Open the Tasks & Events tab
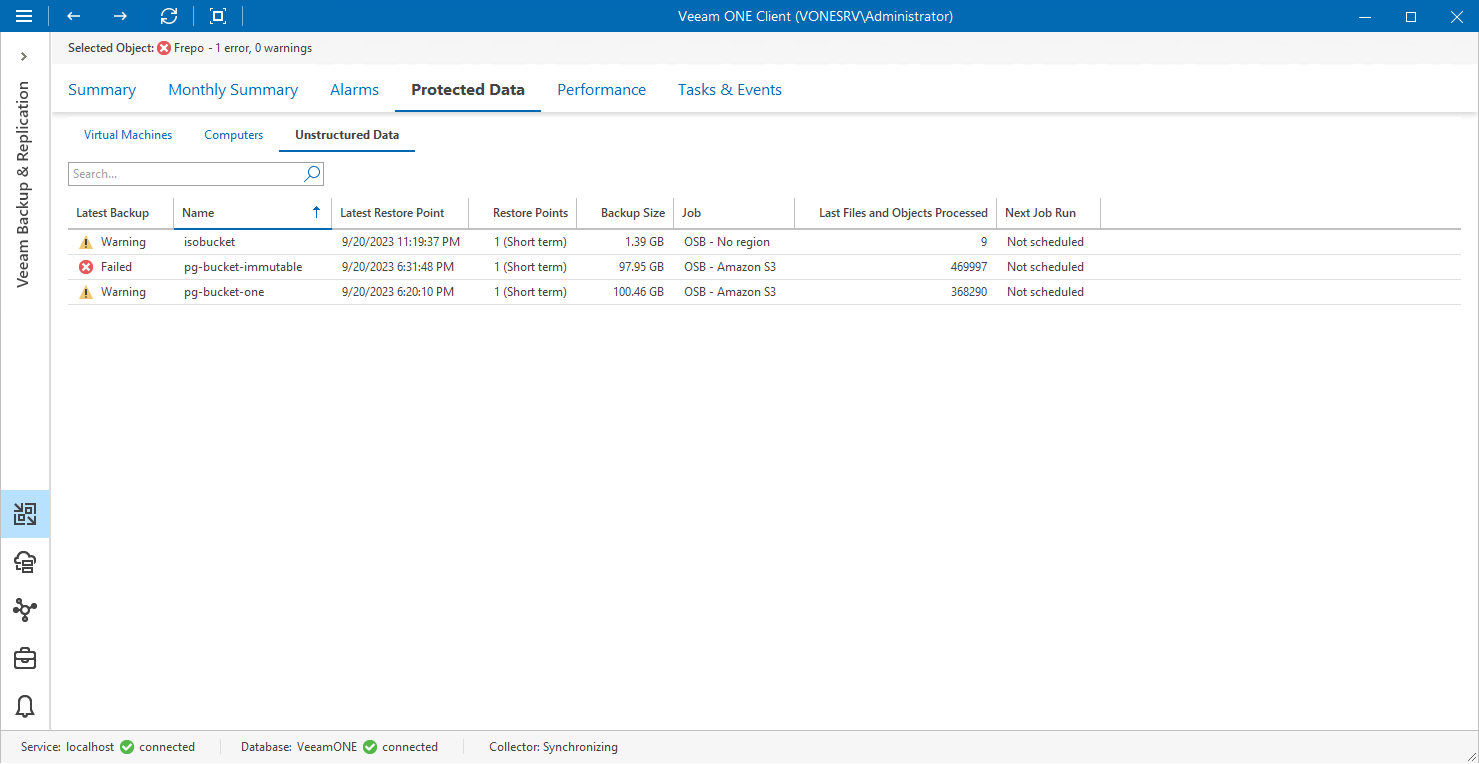This screenshot has width=1479, height=764. tap(730, 90)
